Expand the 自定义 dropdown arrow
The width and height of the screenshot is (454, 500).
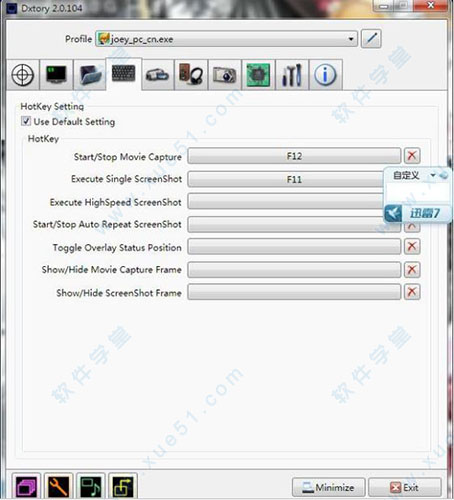(433, 175)
